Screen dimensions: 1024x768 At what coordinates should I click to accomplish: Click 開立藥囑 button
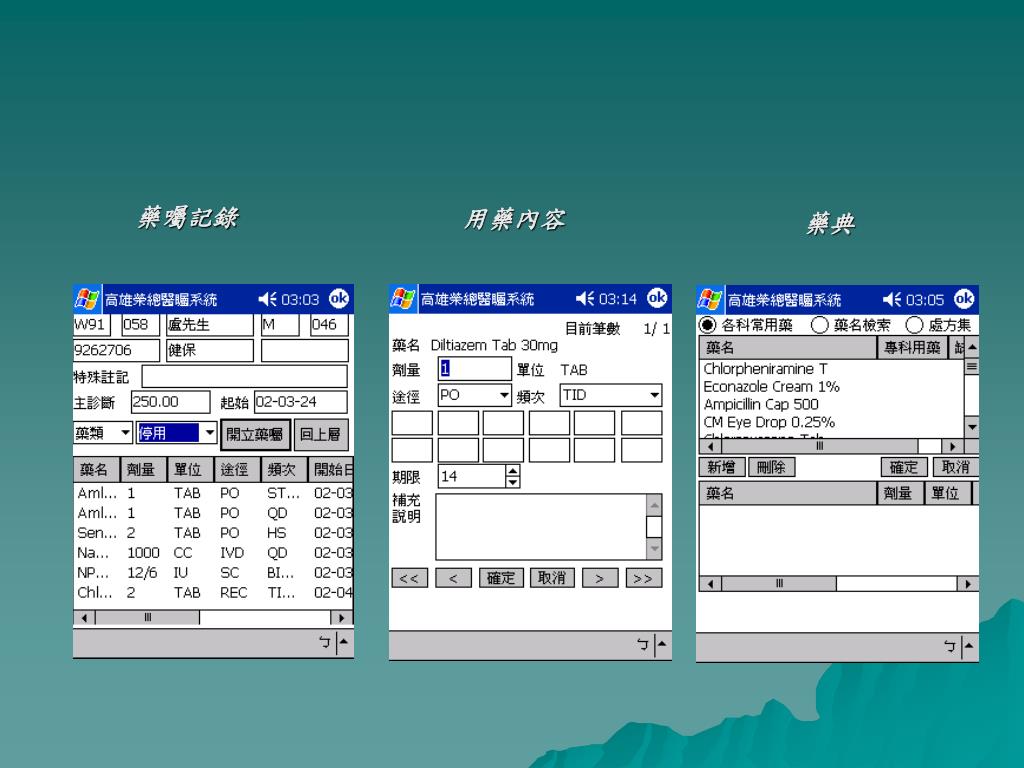pos(255,434)
